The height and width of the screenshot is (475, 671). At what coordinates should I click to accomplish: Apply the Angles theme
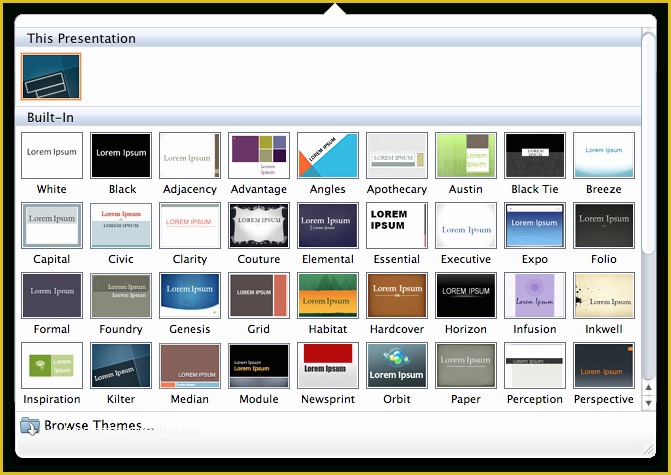[x=328, y=155]
